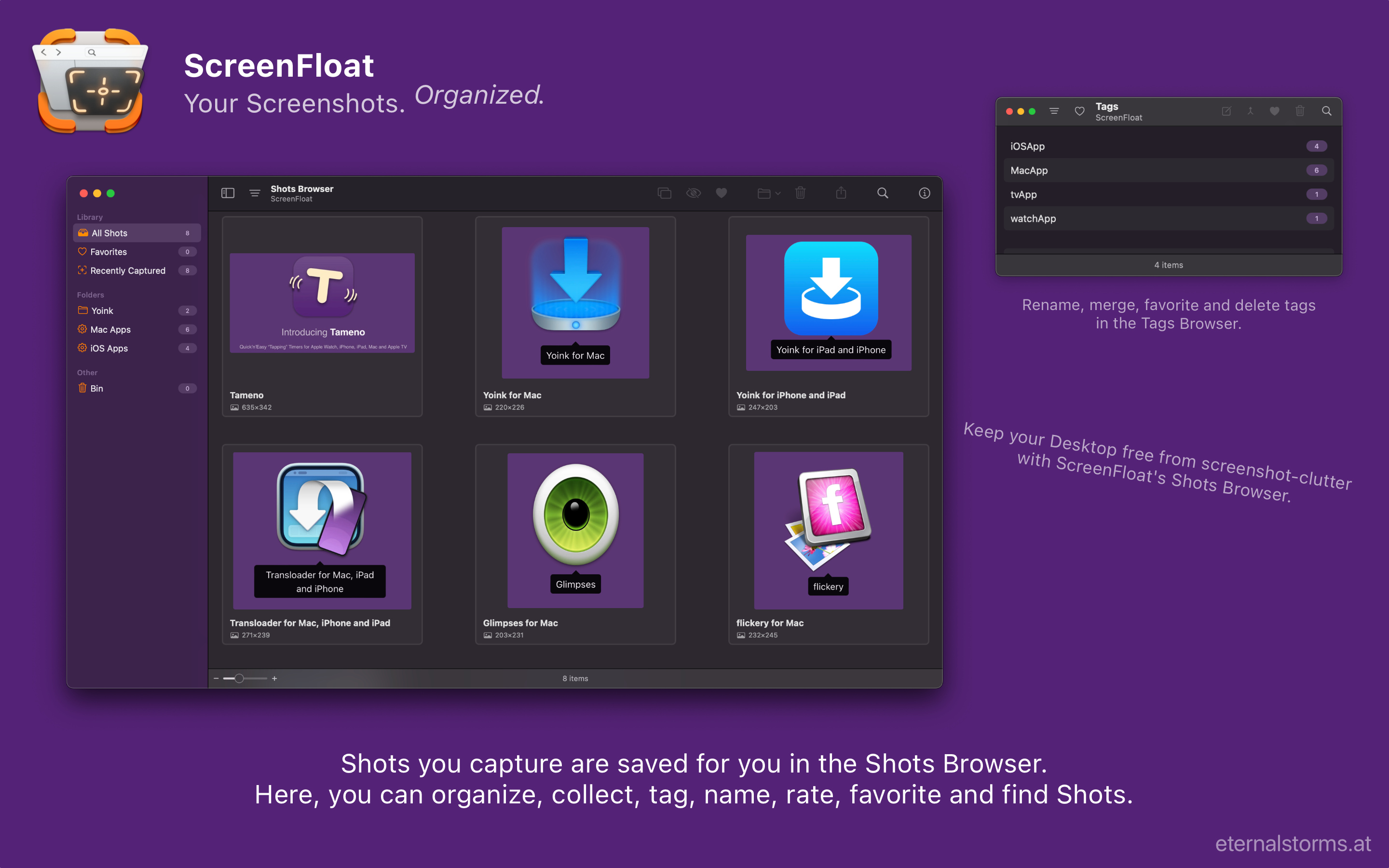Decrease thumbnail size with minus button
The width and height of the screenshot is (1389, 868).
pyautogui.click(x=216, y=678)
